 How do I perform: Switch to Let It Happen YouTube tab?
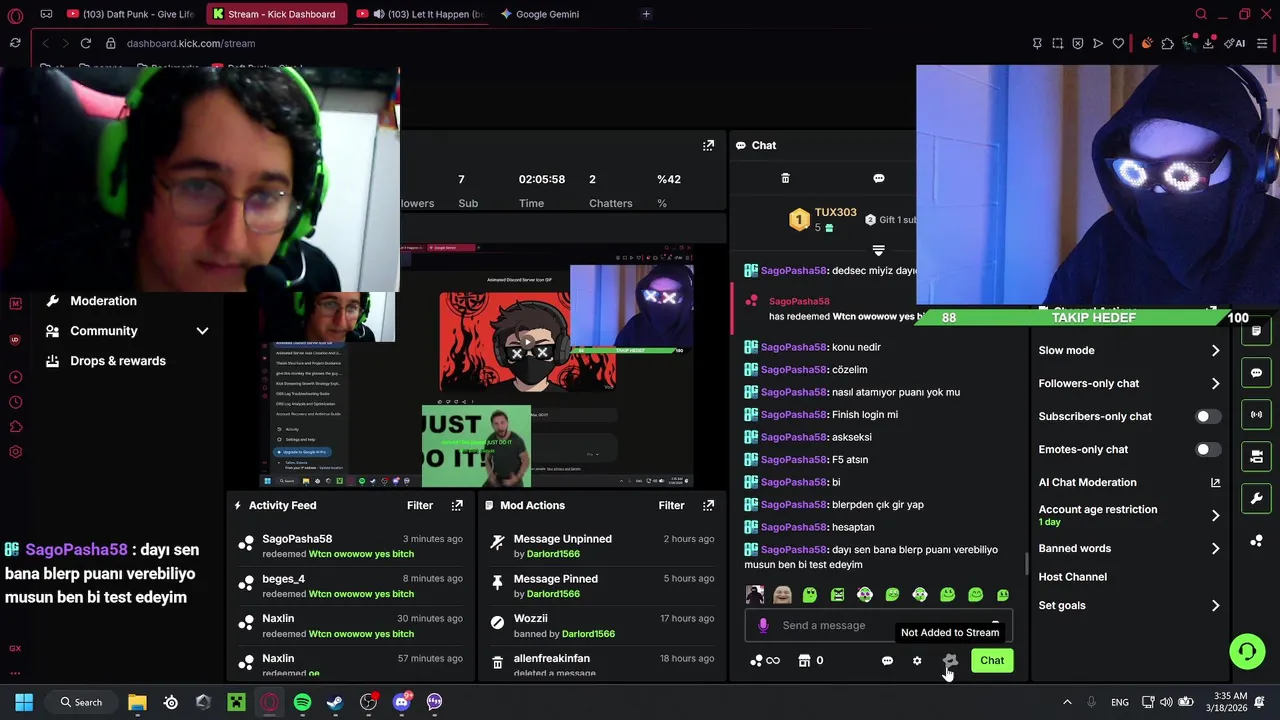pos(420,14)
